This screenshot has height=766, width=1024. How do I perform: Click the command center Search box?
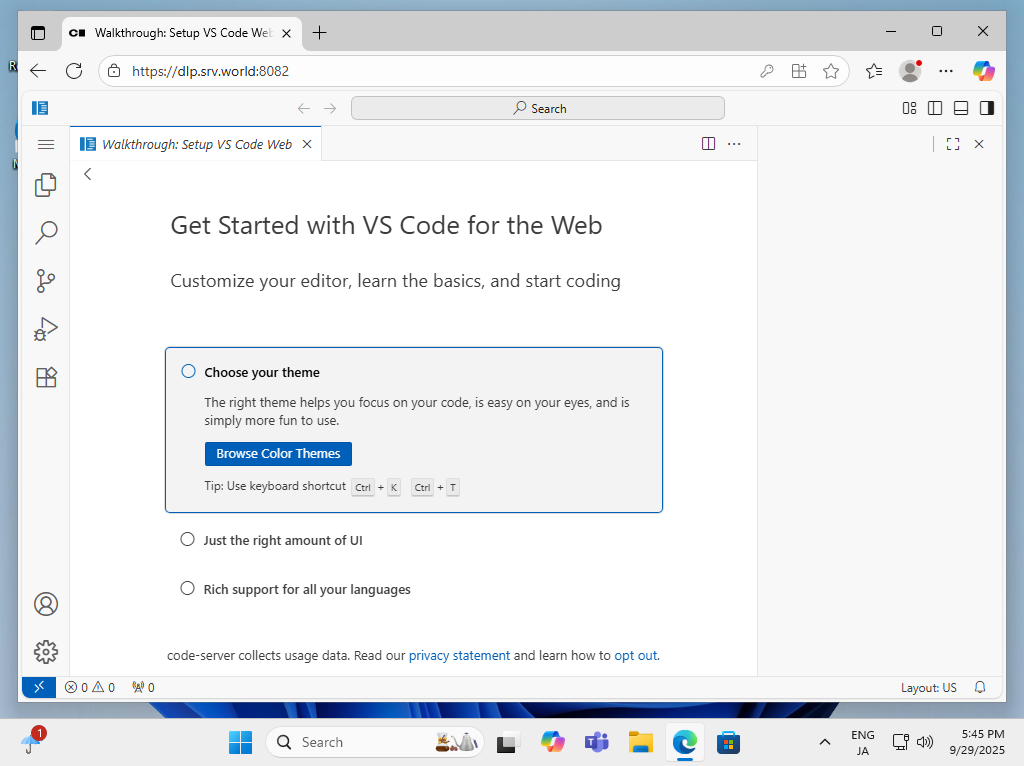click(538, 108)
